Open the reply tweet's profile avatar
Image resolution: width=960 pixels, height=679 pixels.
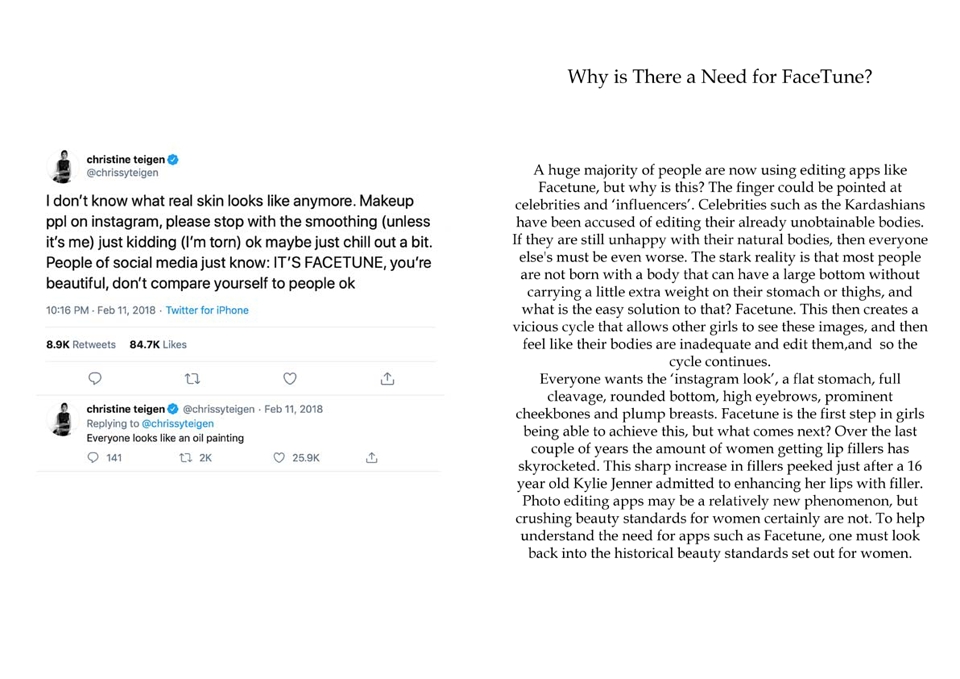pos(62,419)
